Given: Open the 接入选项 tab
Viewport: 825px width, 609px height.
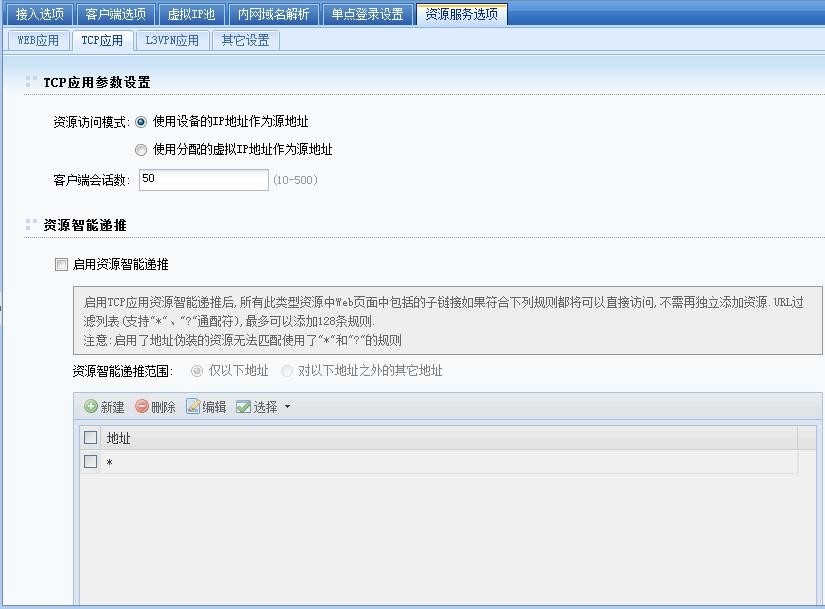Looking at the screenshot, I should 39,14.
